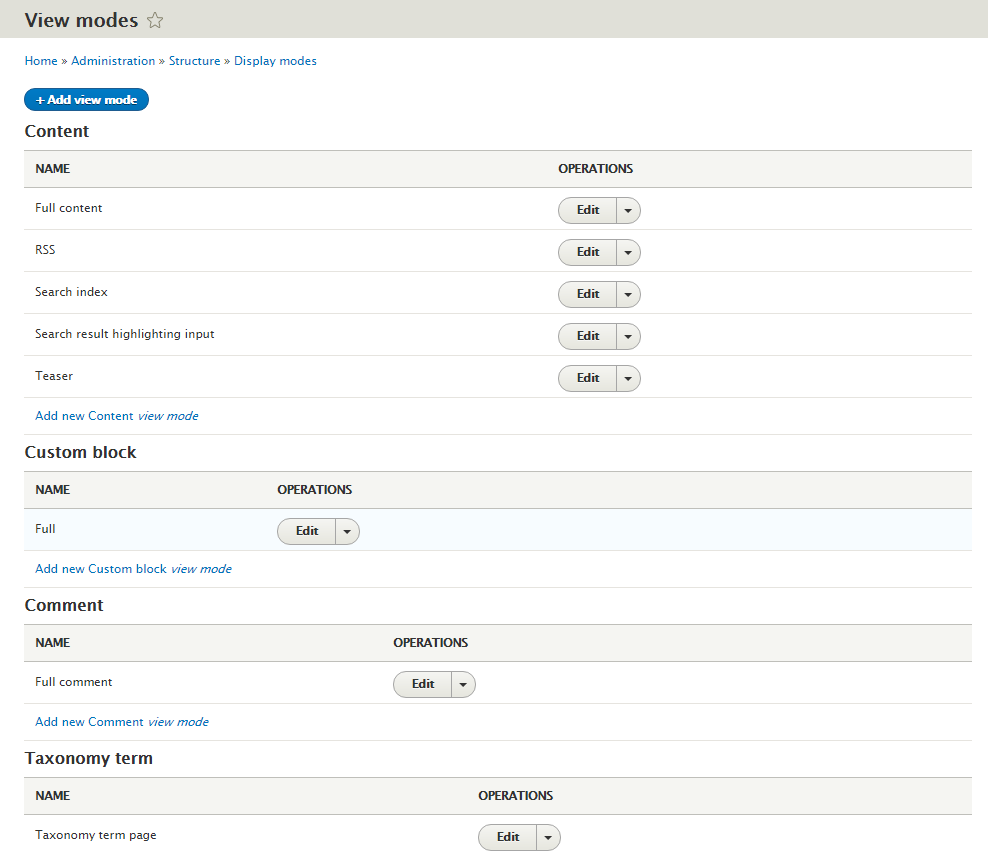Open the Administration breadcrumb link
This screenshot has width=988, height=855.
[113, 61]
